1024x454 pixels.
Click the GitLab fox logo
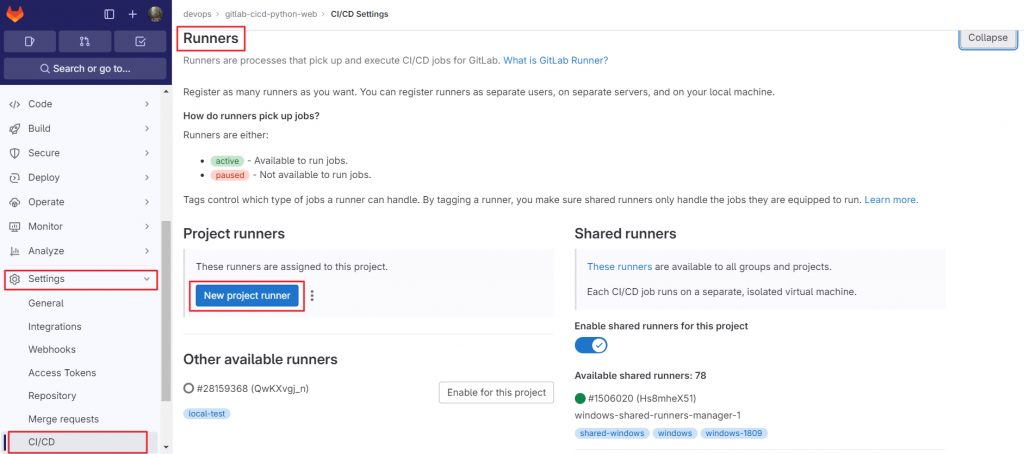[17, 14]
